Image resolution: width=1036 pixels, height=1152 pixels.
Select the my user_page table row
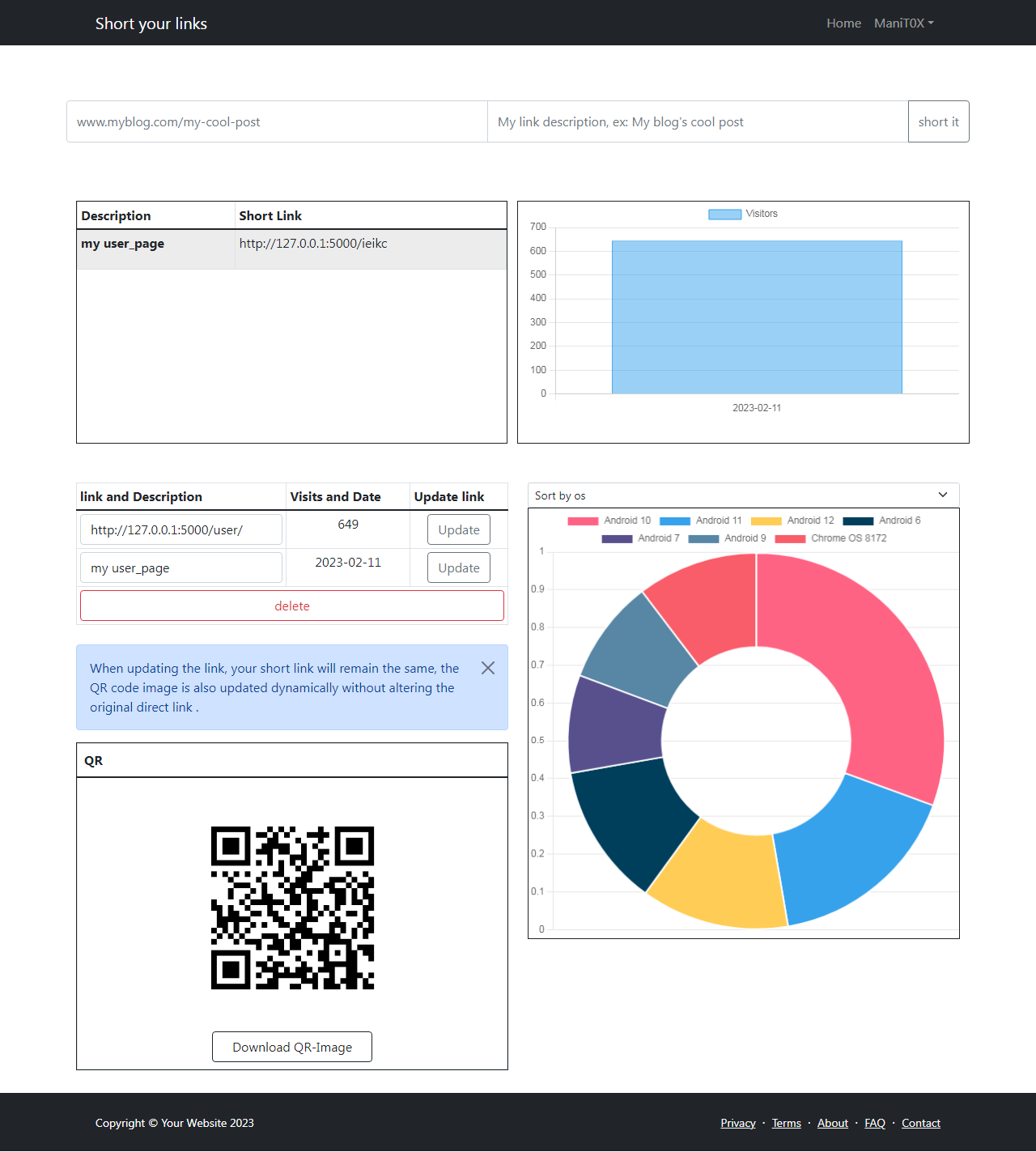coord(291,249)
